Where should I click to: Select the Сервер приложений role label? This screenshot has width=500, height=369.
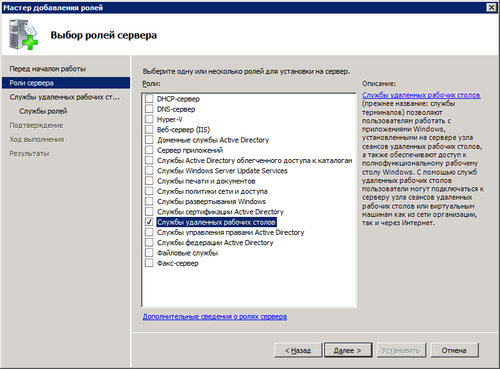point(190,150)
